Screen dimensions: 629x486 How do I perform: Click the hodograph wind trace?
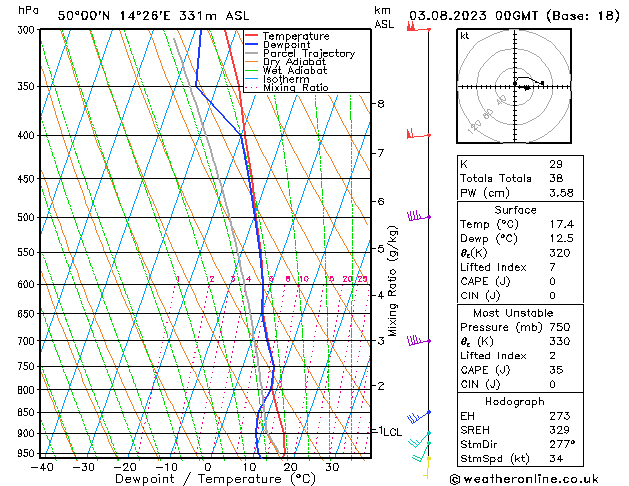point(529,83)
